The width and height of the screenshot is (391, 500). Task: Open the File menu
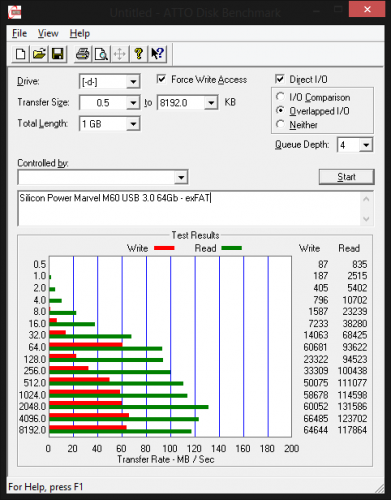(19, 33)
